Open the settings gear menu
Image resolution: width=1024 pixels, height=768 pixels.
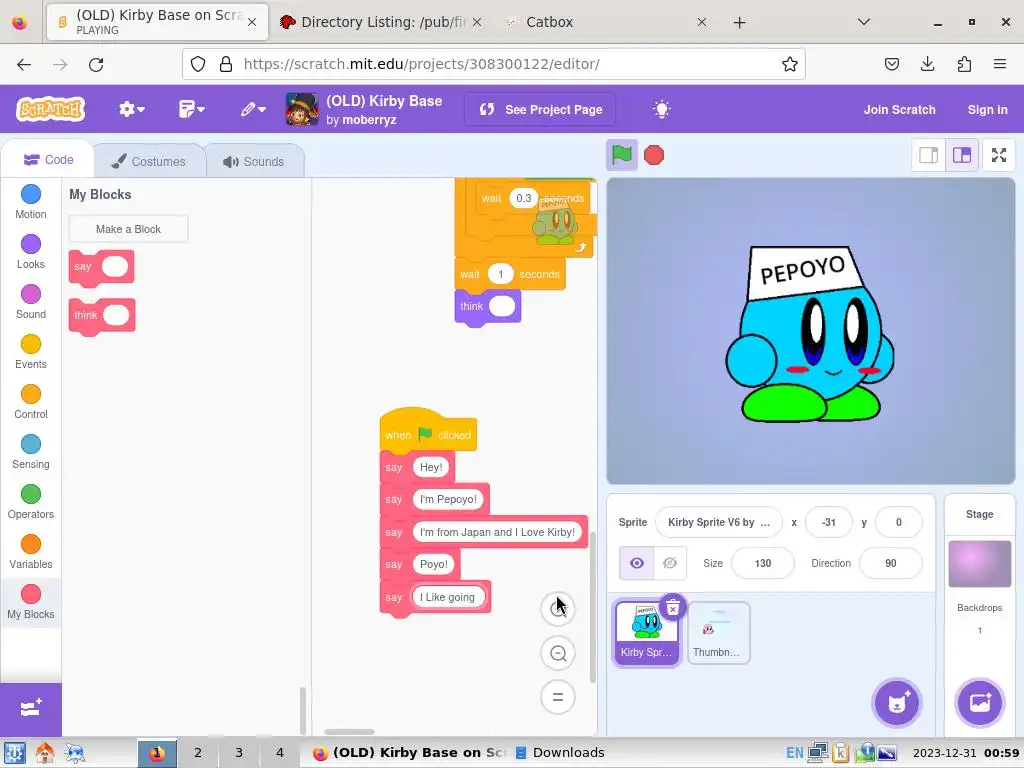coord(131,109)
